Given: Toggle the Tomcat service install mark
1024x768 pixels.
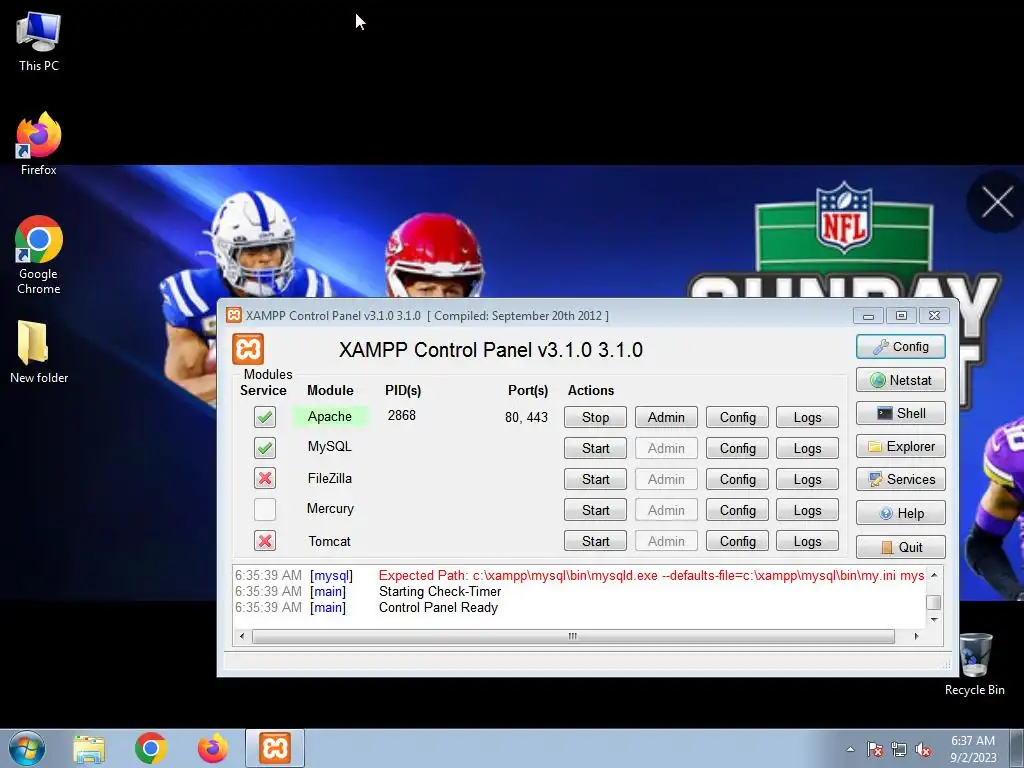Looking at the screenshot, I should pos(264,541).
